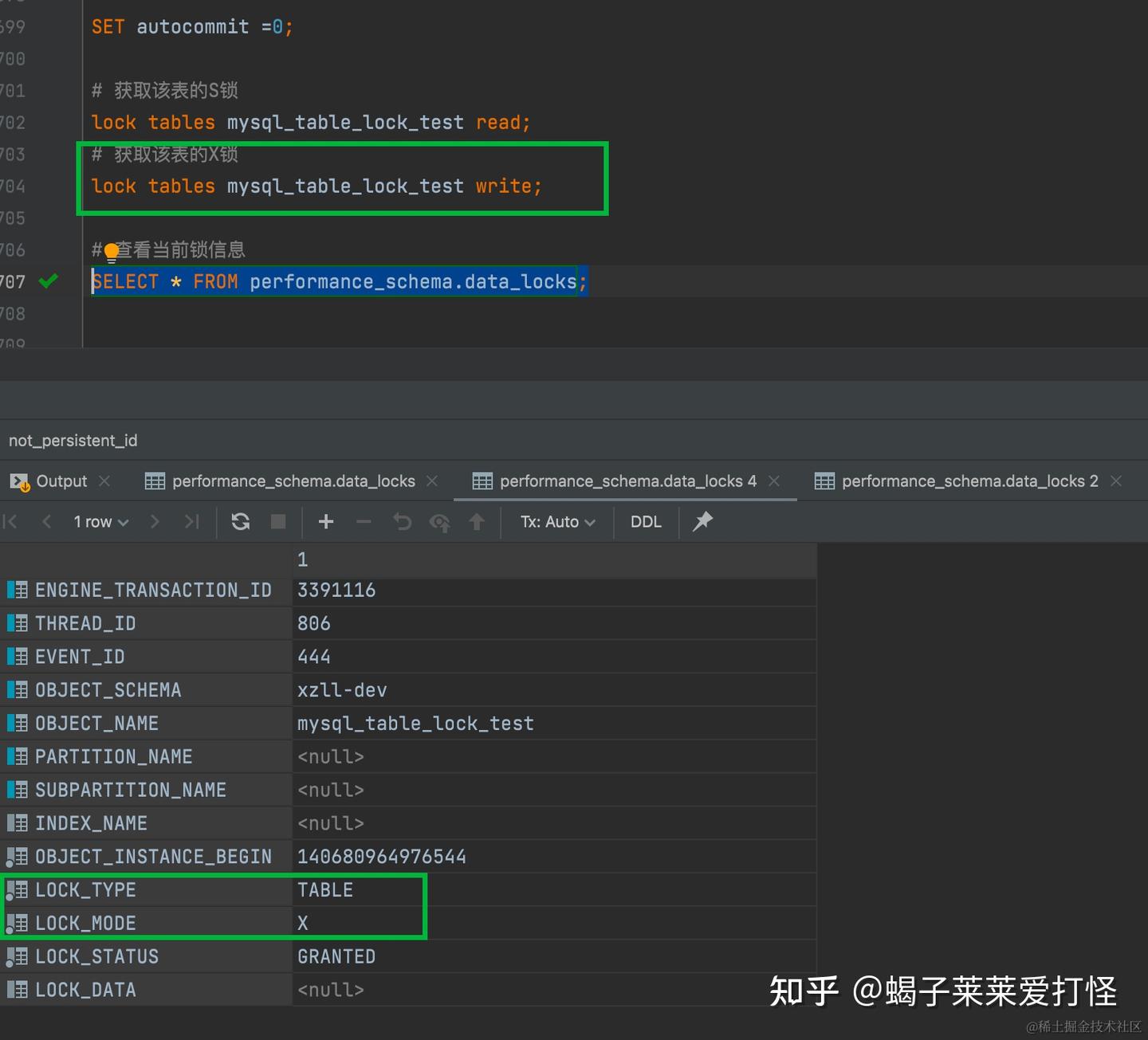Click the DDL button
Screen dimensions: 1148x1040
(x=646, y=522)
